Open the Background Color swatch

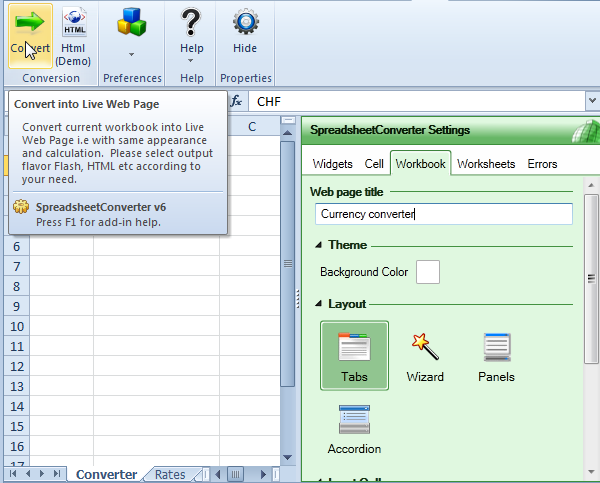tap(428, 272)
